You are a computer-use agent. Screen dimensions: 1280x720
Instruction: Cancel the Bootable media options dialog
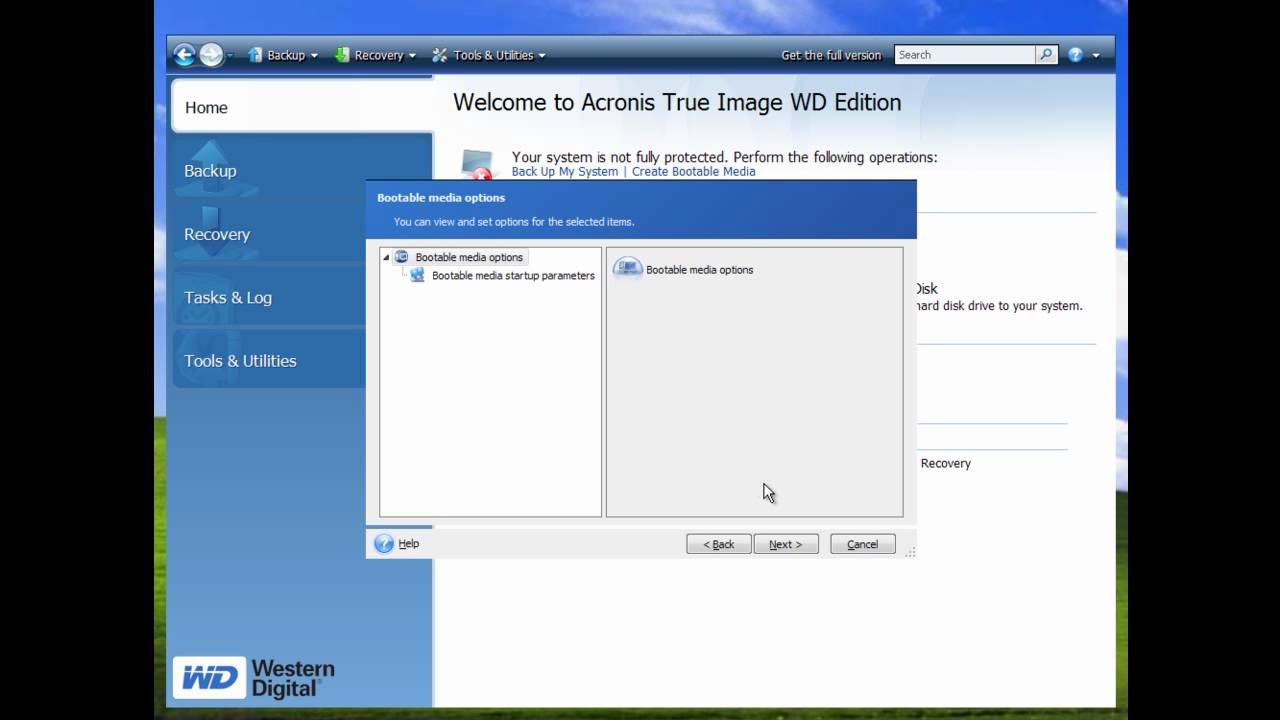point(863,544)
